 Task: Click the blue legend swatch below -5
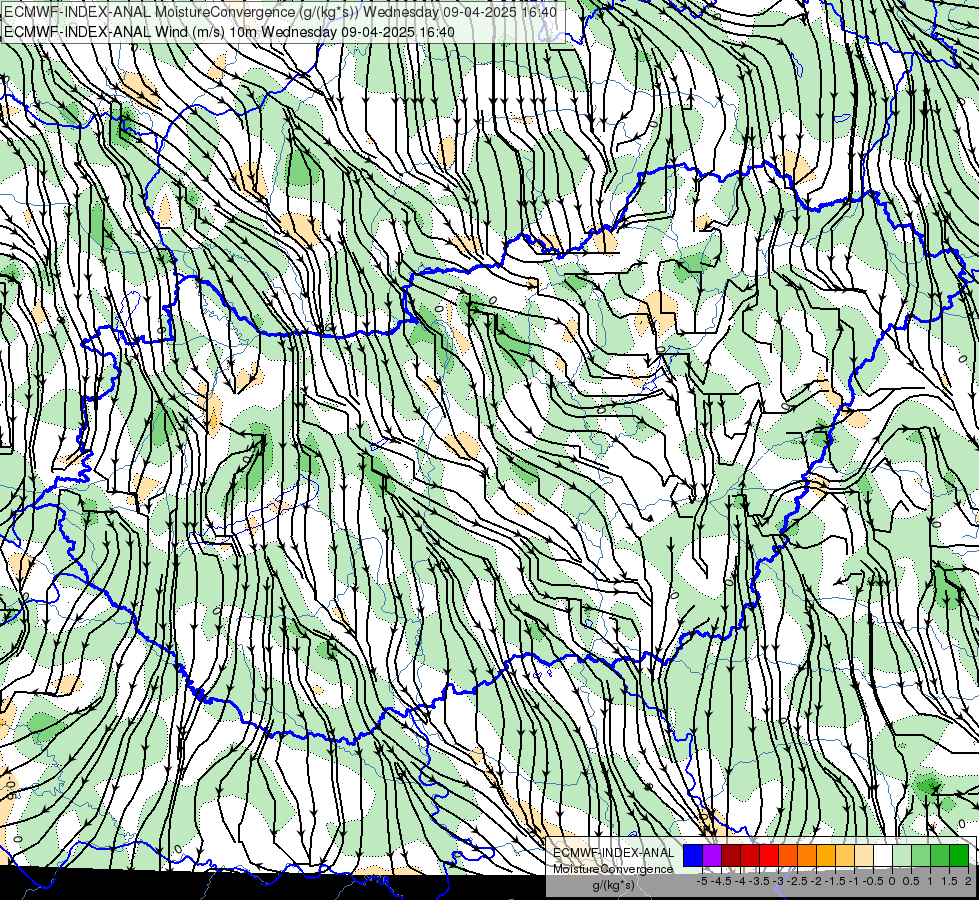pos(693,855)
